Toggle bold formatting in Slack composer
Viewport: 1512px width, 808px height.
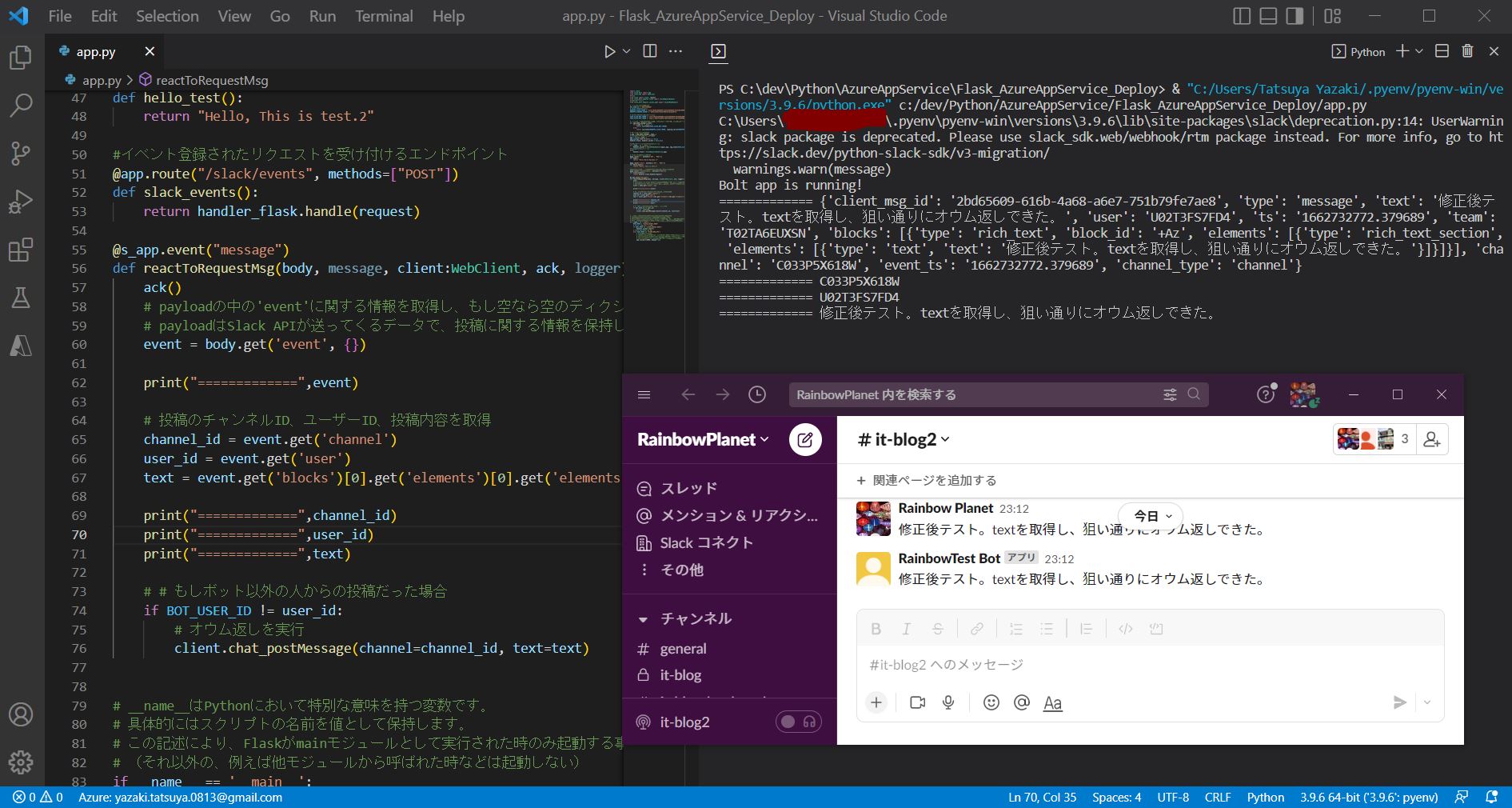[x=876, y=629]
